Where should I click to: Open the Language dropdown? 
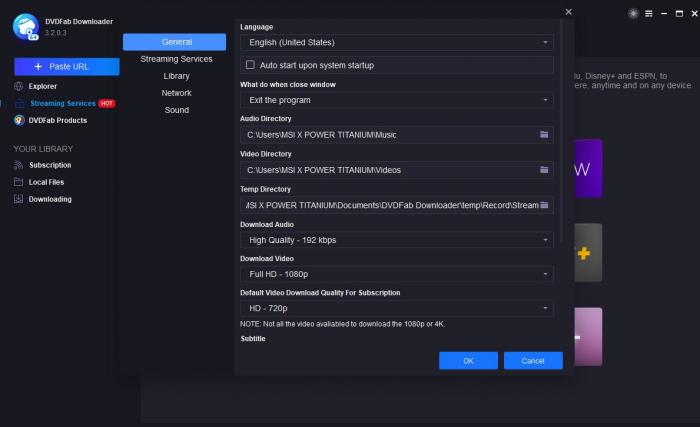point(397,42)
